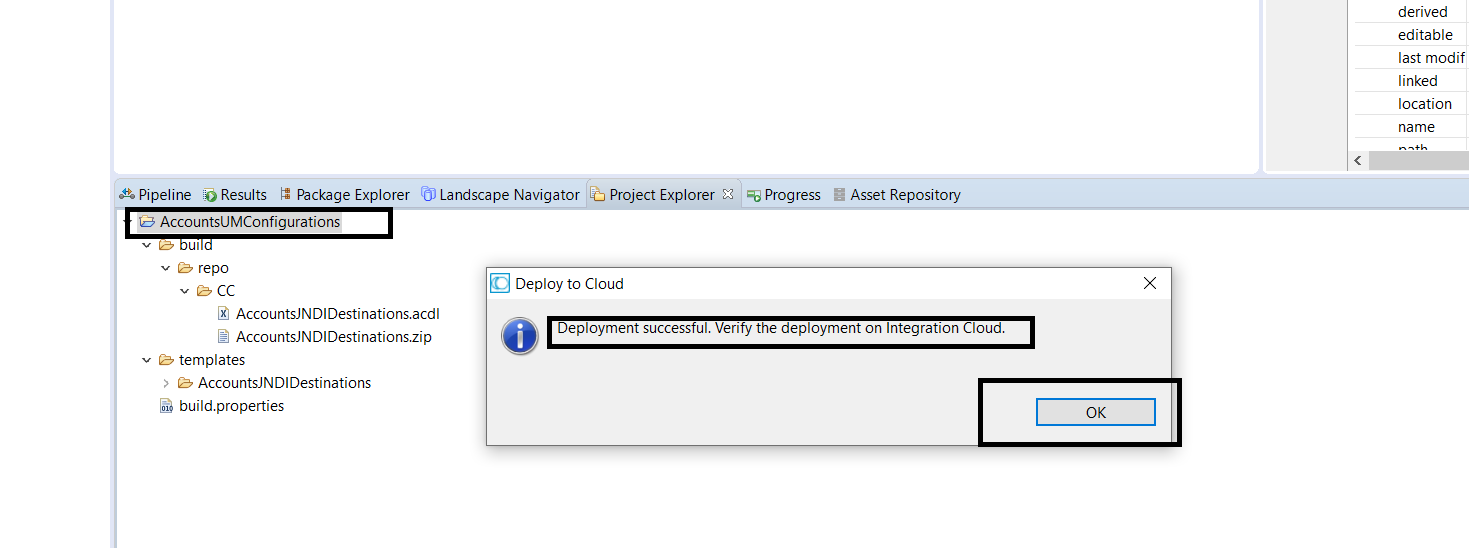This screenshot has width=1469, height=548.
Task: Collapse the build folder
Action: coord(147,245)
